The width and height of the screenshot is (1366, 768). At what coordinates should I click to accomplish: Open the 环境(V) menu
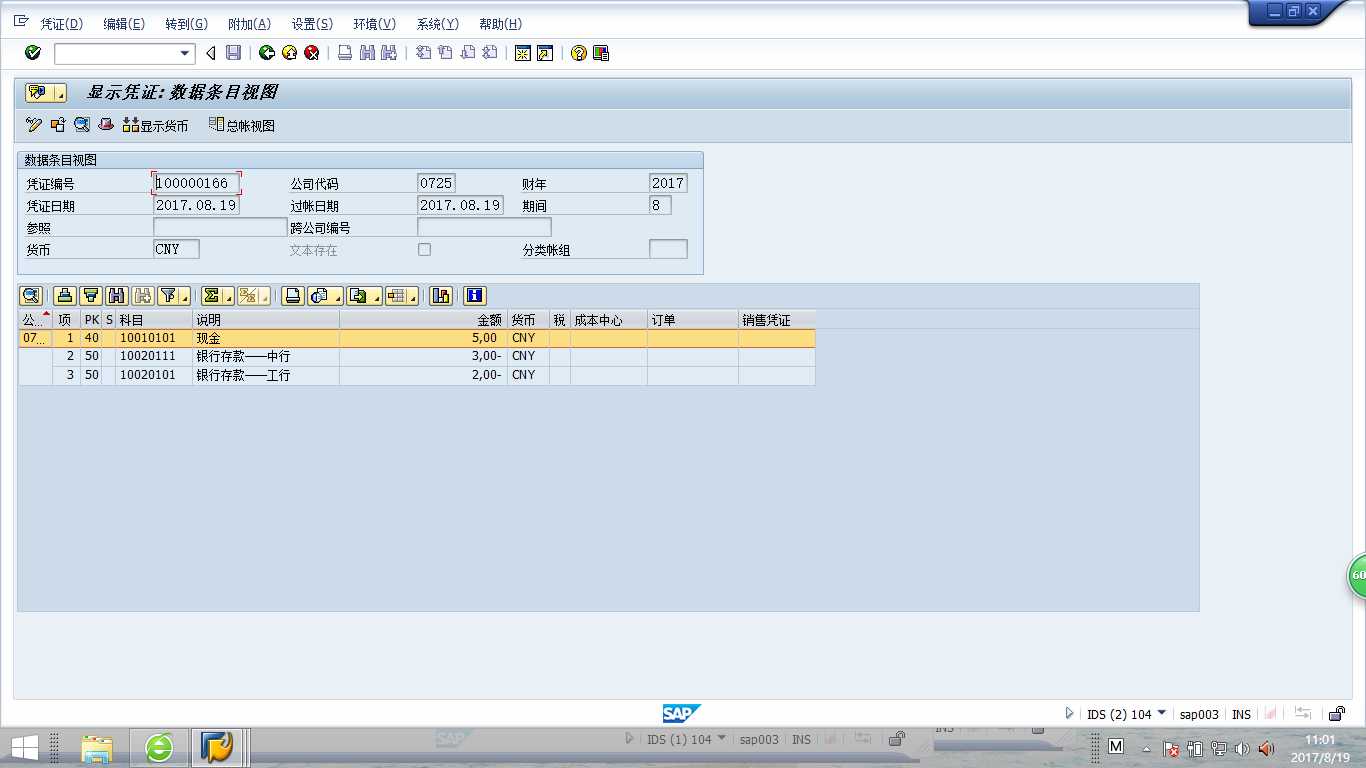click(x=374, y=24)
